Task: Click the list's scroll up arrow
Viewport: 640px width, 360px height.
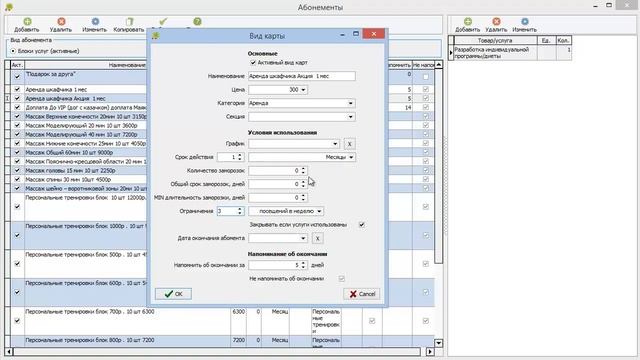Action: (438, 65)
